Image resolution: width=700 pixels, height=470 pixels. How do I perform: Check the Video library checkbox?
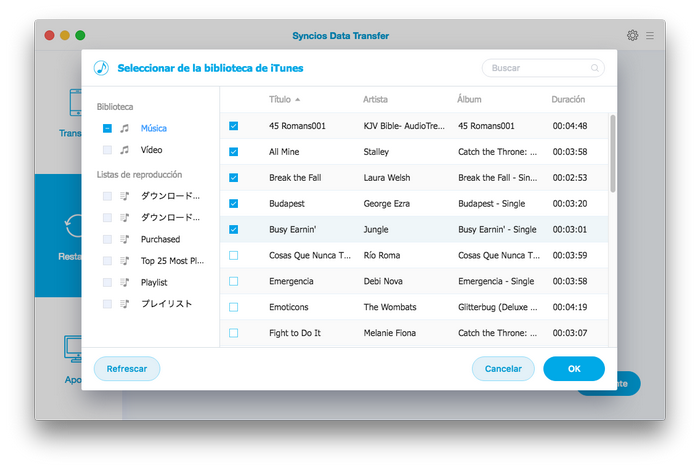[x=107, y=150]
